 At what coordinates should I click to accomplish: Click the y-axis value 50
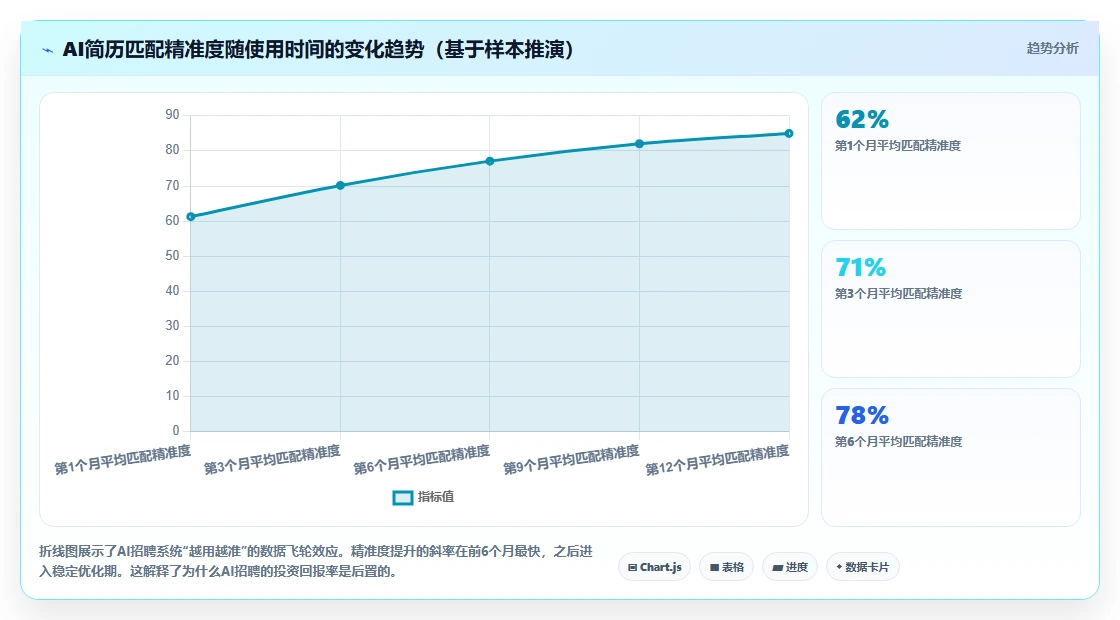172,256
